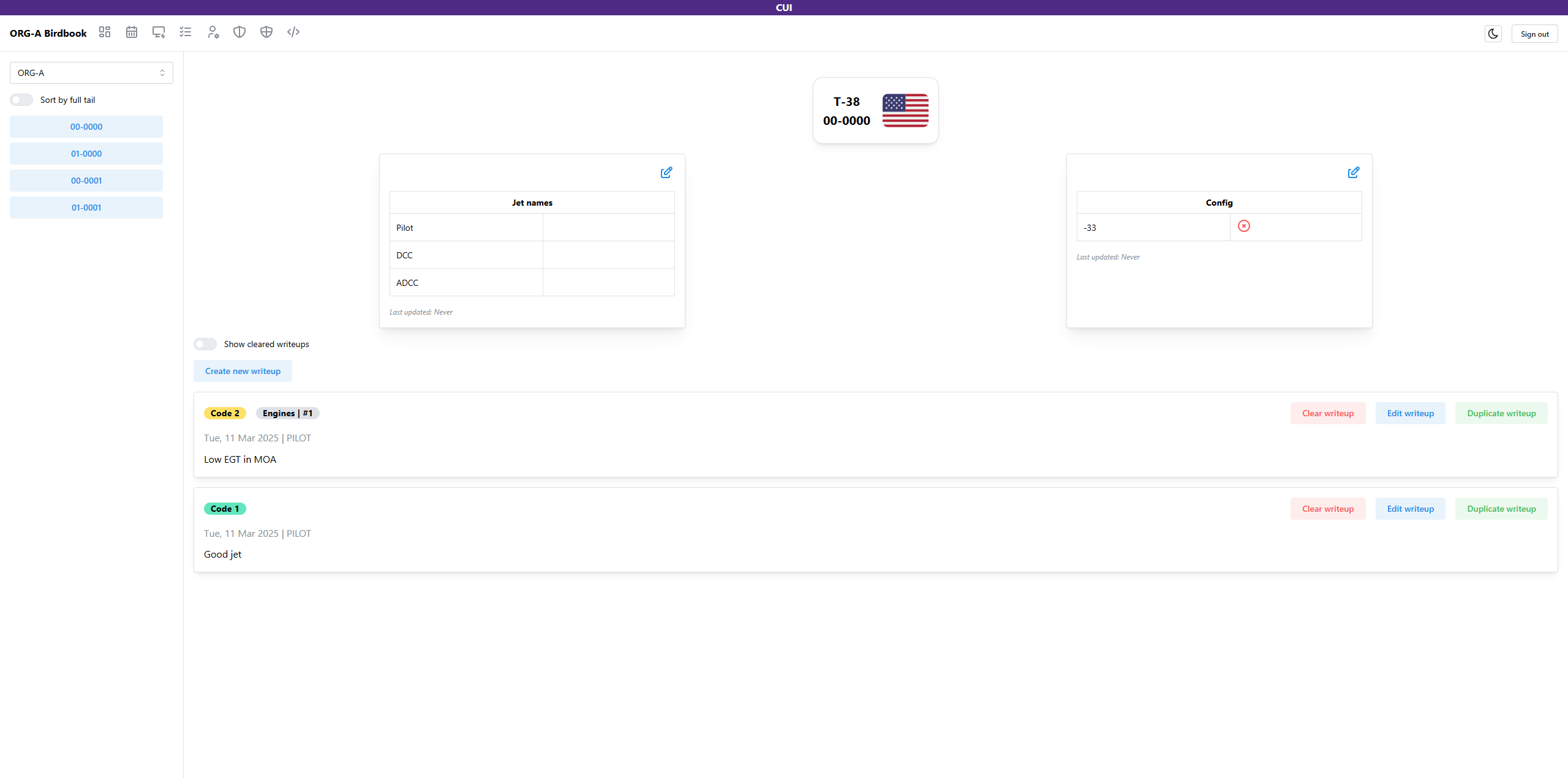The height and width of the screenshot is (778, 1568).
Task: Open the user settings icon
Action: pyautogui.click(x=213, y=32)
